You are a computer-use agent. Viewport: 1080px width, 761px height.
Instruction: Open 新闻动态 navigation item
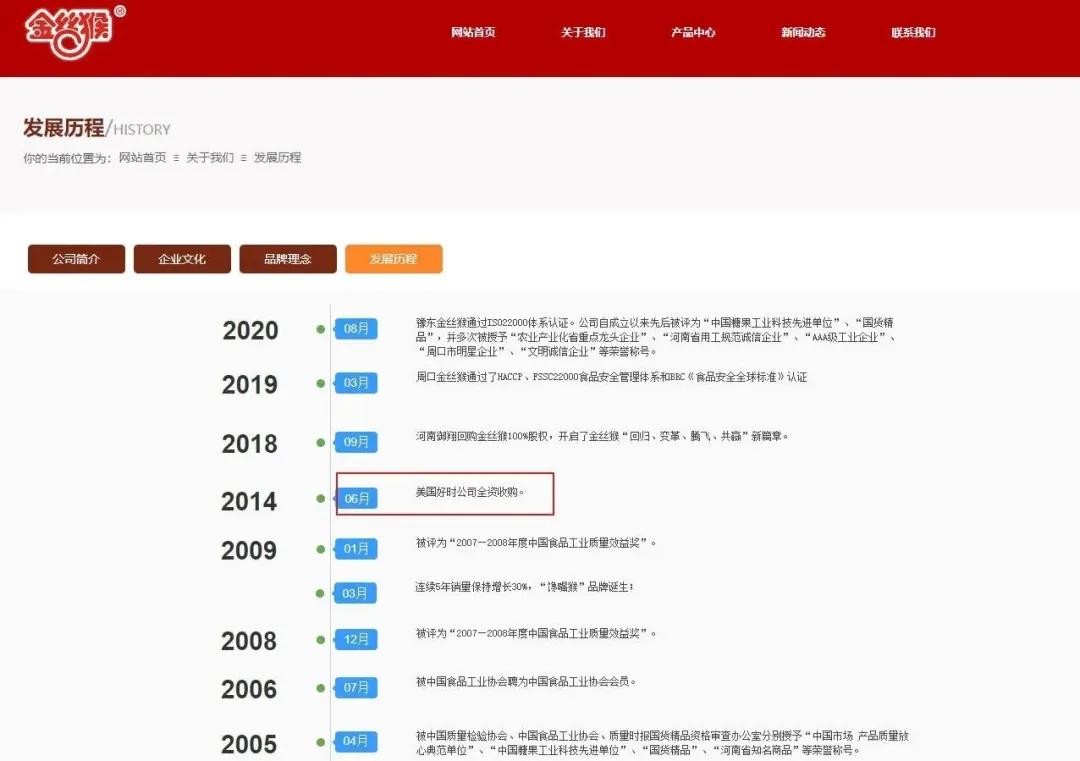click(x=803, y=32)
